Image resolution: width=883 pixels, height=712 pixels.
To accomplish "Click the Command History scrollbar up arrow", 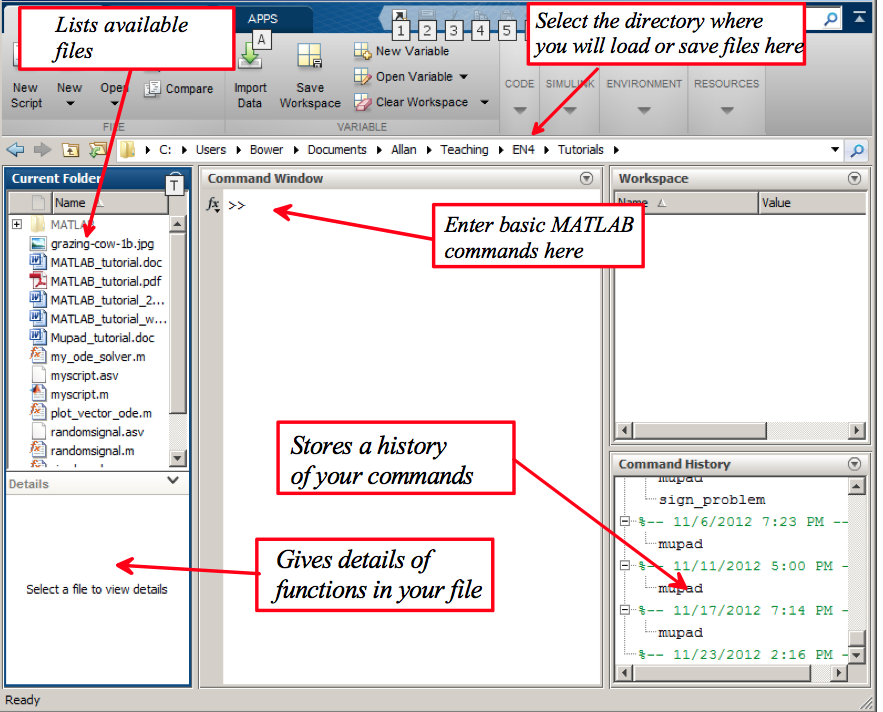I will (x=857, y=486).
